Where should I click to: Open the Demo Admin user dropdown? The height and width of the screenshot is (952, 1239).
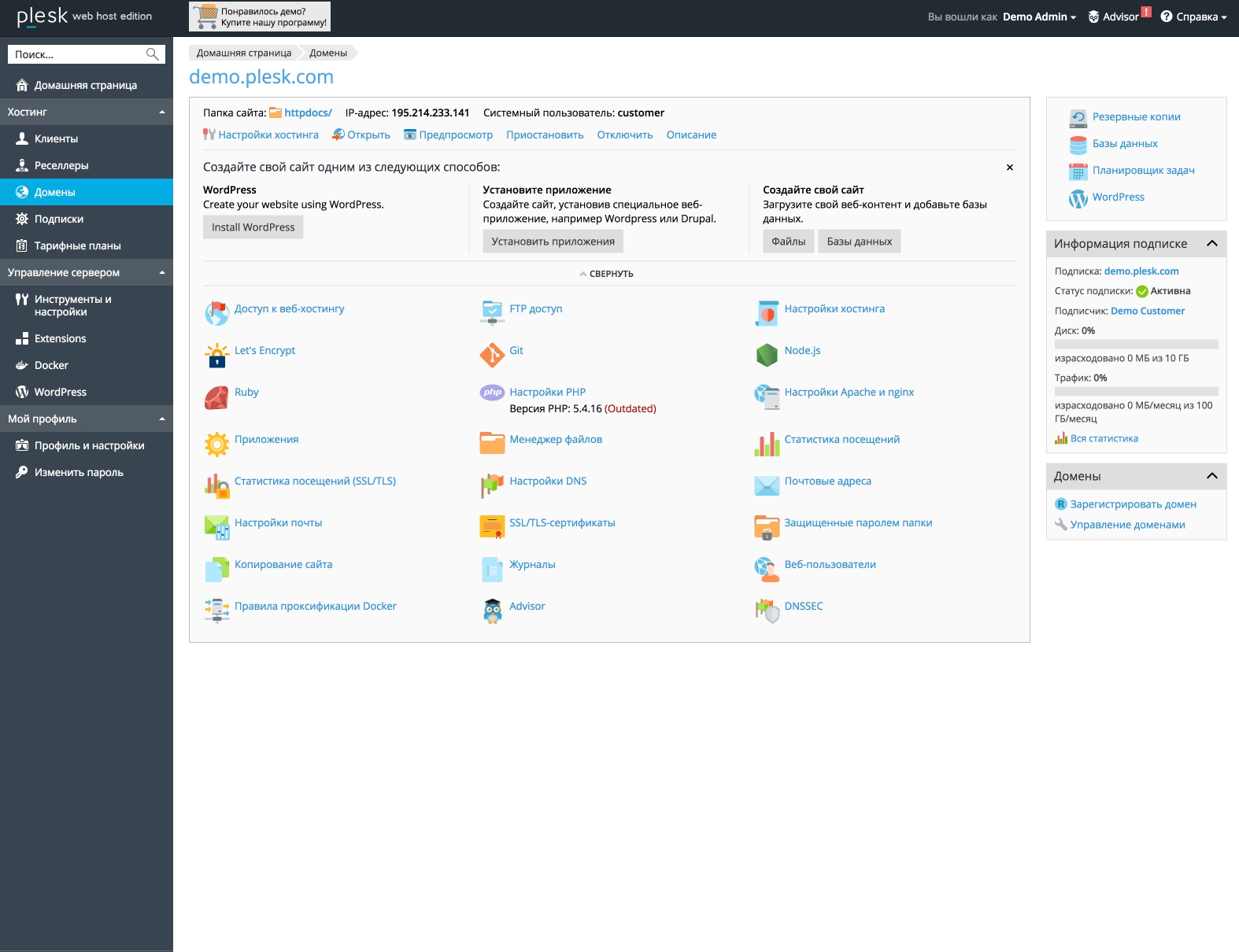coord(1039,17)
